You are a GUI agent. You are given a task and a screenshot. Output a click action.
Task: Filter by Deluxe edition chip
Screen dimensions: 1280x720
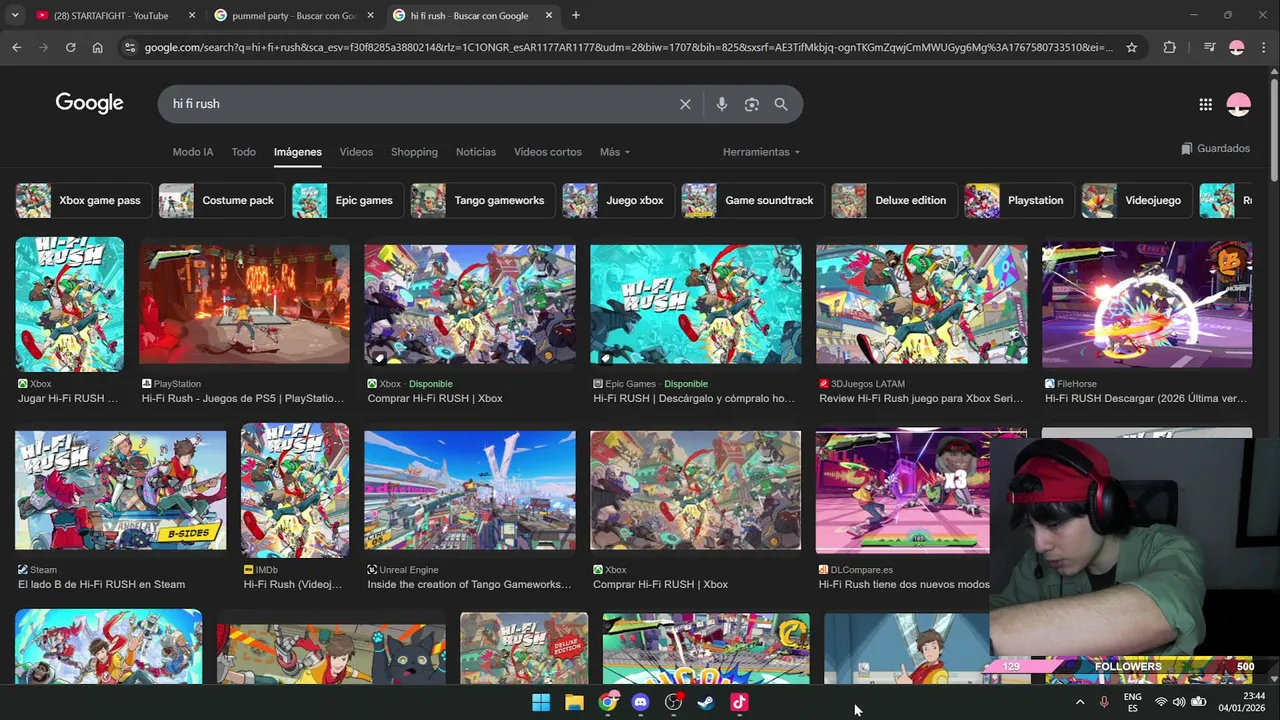point(894,200)
